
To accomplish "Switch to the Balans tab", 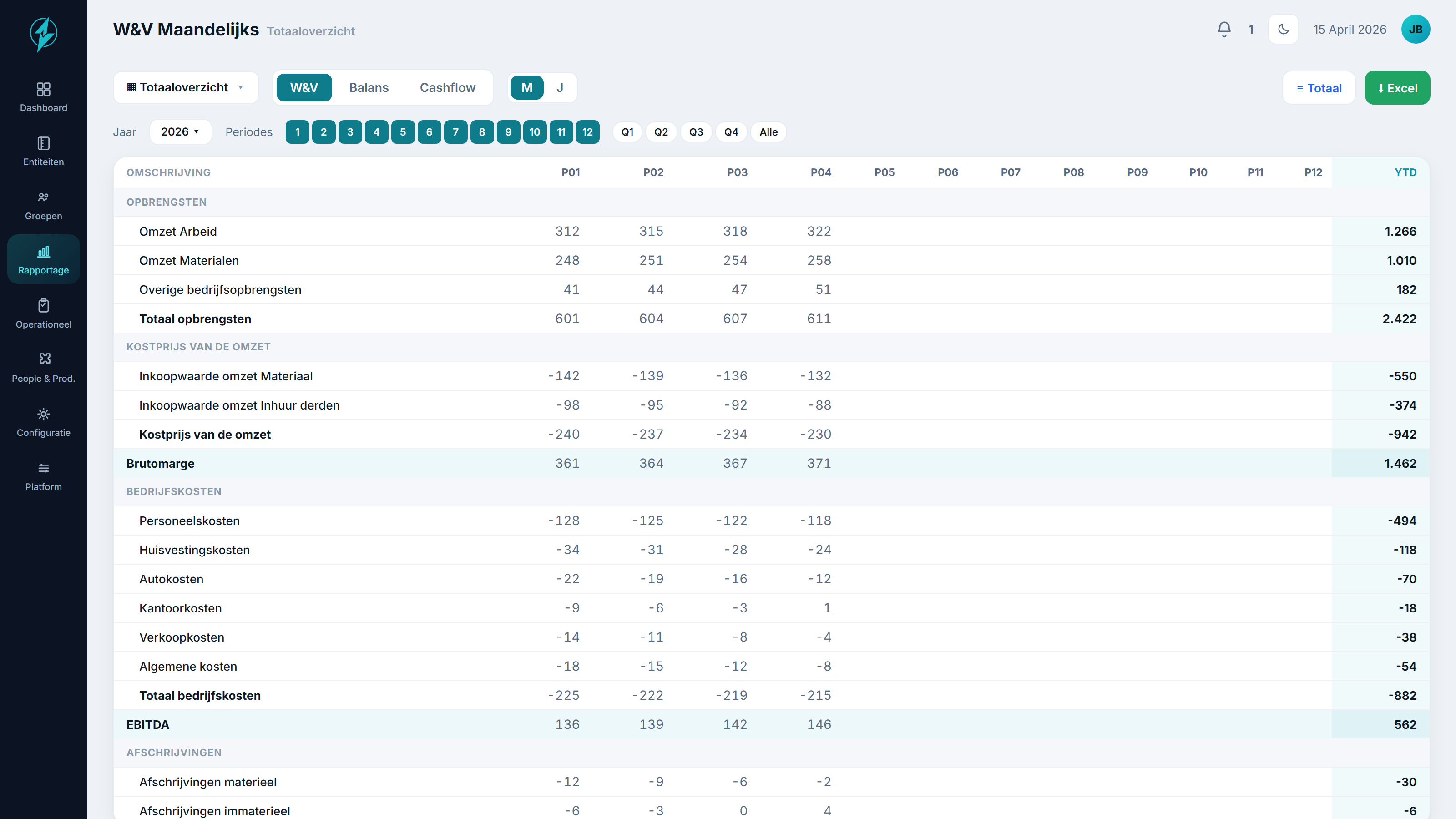I will [369, 88].
